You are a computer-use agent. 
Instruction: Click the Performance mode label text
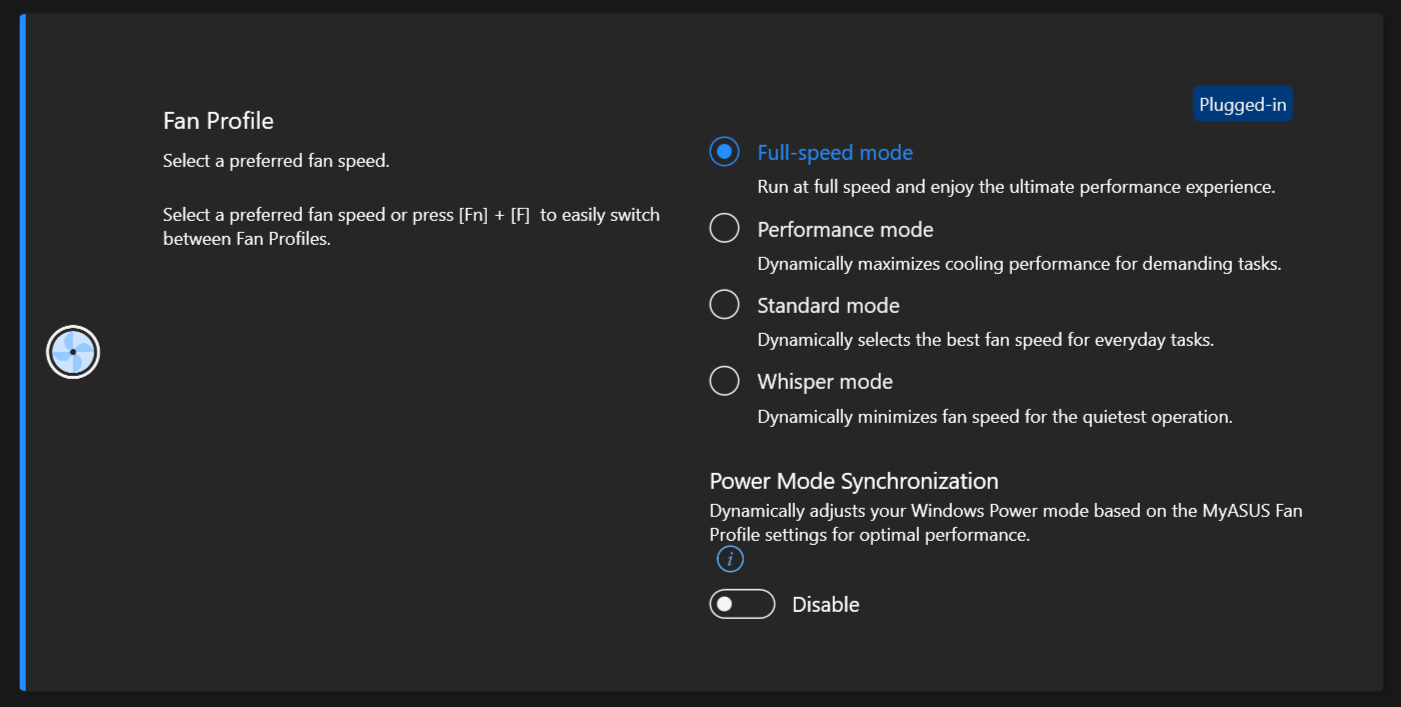pyautogui.click(x=845, y=229)
